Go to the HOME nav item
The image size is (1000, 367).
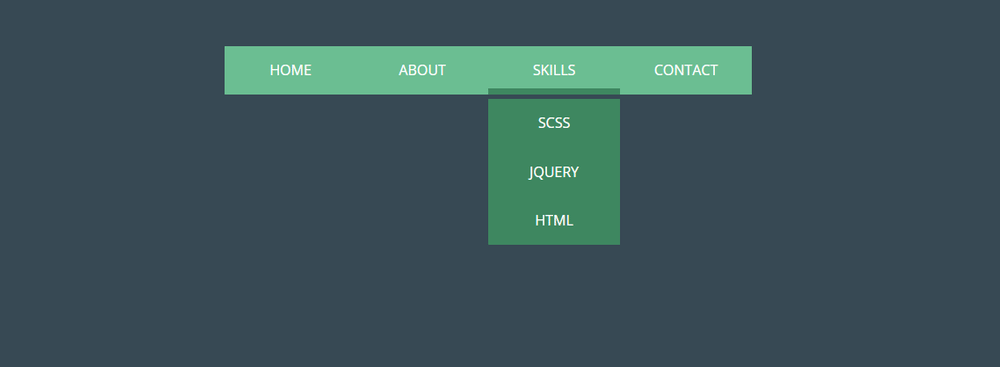coord(290,70)
